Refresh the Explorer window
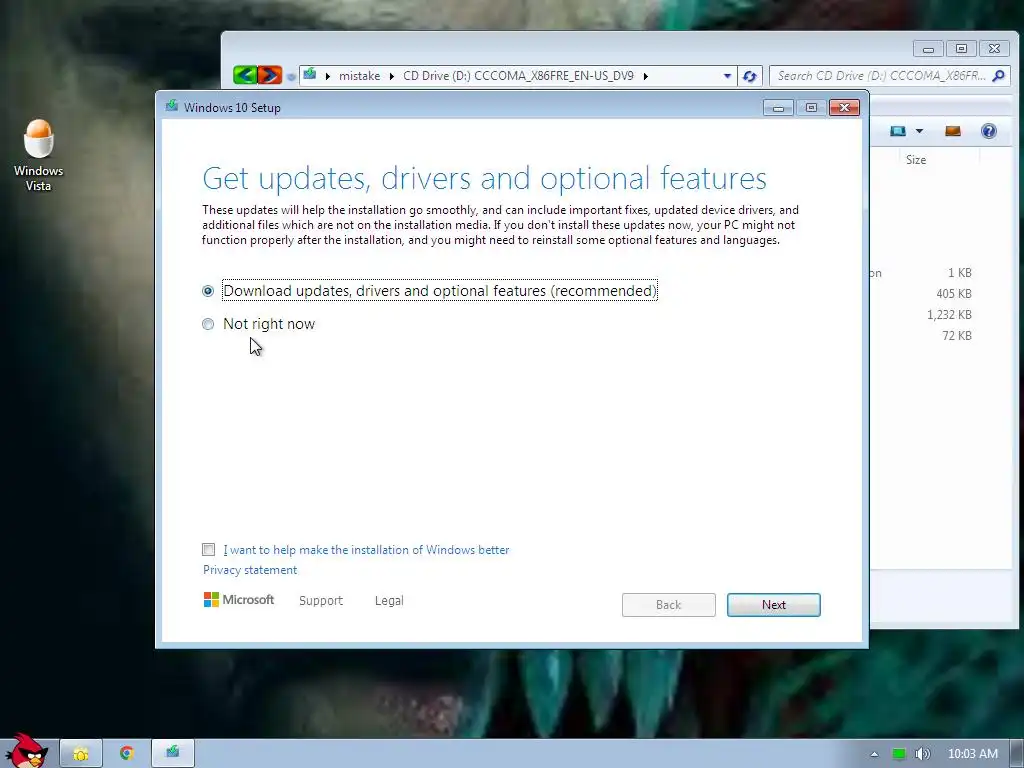1024x768 pixels. [x=750, y=76]
